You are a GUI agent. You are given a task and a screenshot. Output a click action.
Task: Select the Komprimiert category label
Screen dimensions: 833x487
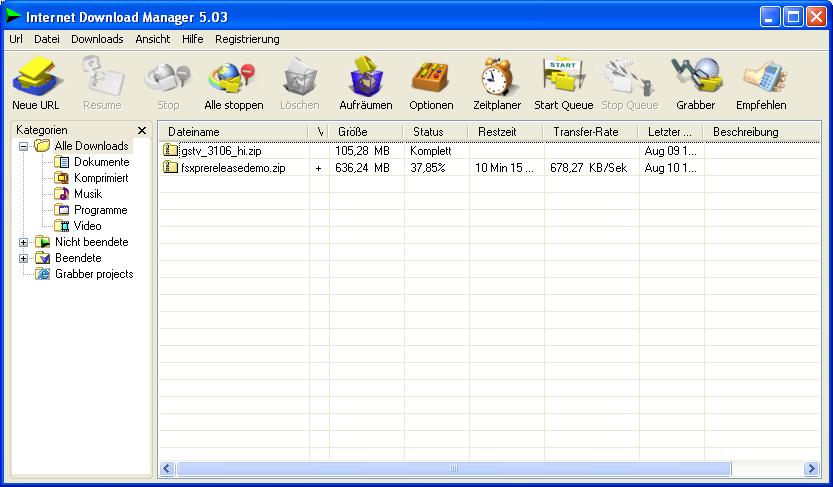[x=101, y=178]
